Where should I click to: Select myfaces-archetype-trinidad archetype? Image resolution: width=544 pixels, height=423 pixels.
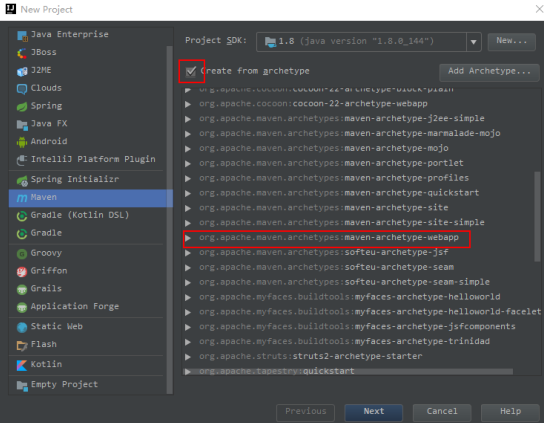pos(344,342)
